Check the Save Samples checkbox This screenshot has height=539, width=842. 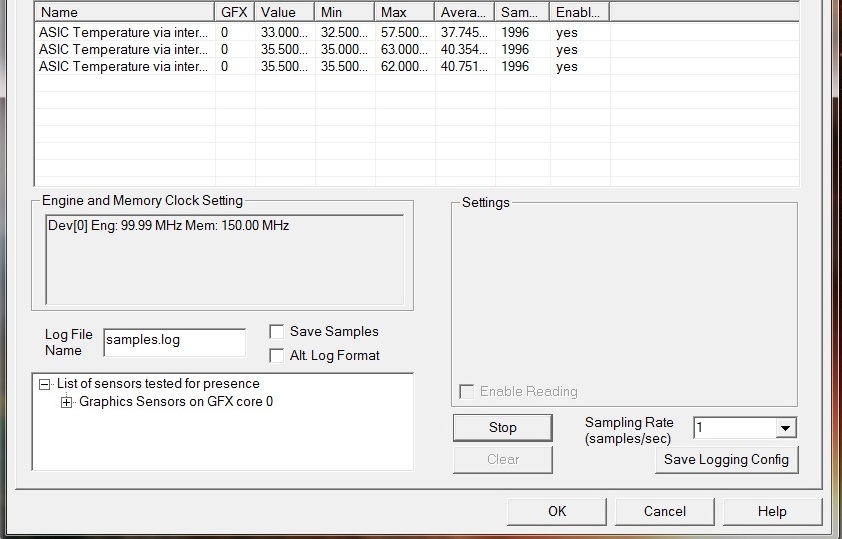pos(277,332)
